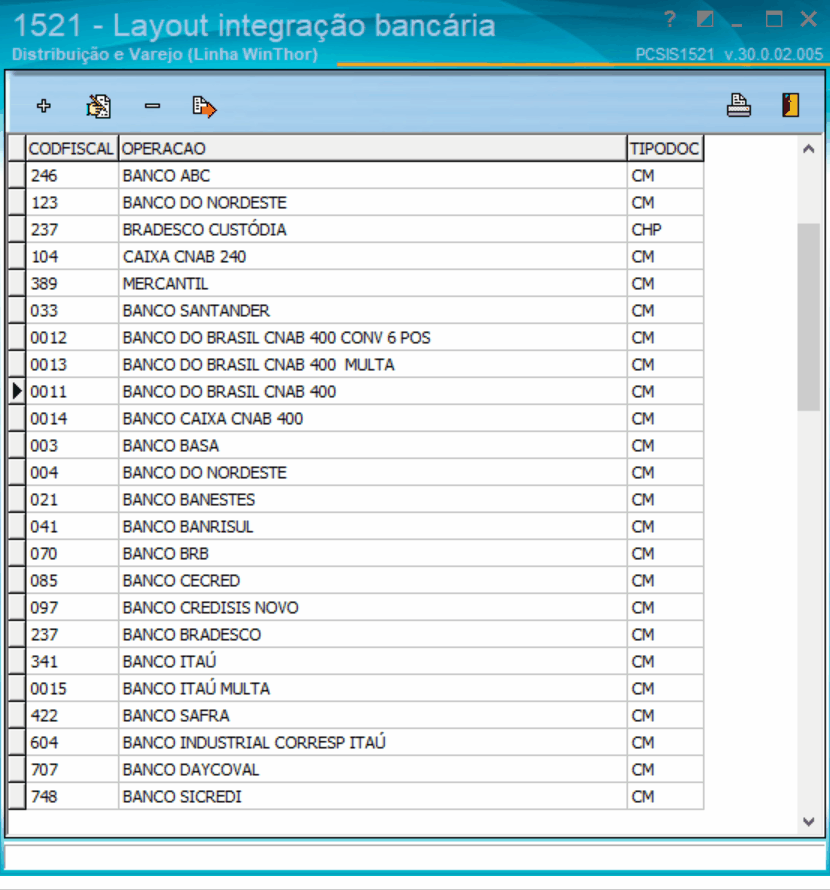The height and width of the screenshot is (890, 830).
Task: Click the vertical scrollbar thumb
Action: (x=808, y=317)
